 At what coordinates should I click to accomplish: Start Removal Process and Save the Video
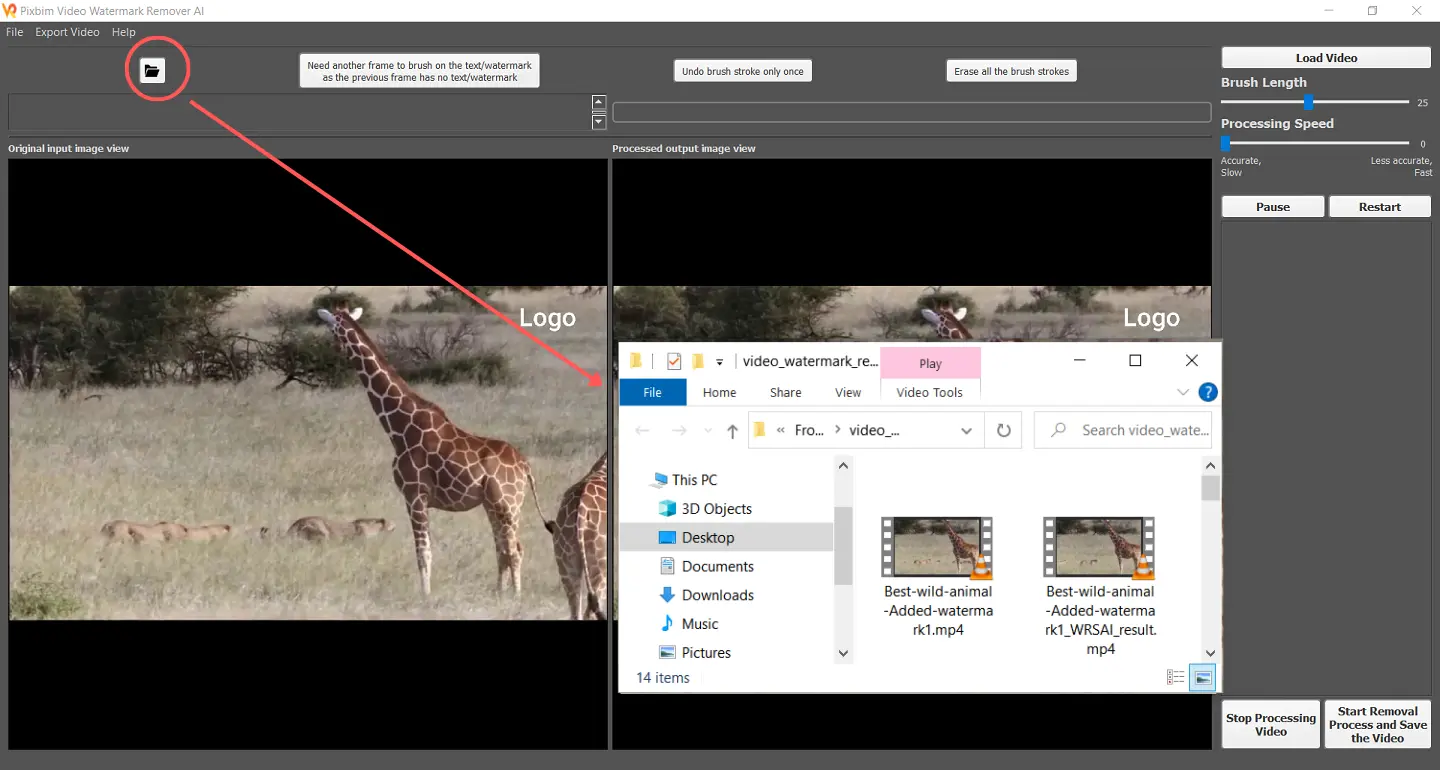(x=1378, y=724)
